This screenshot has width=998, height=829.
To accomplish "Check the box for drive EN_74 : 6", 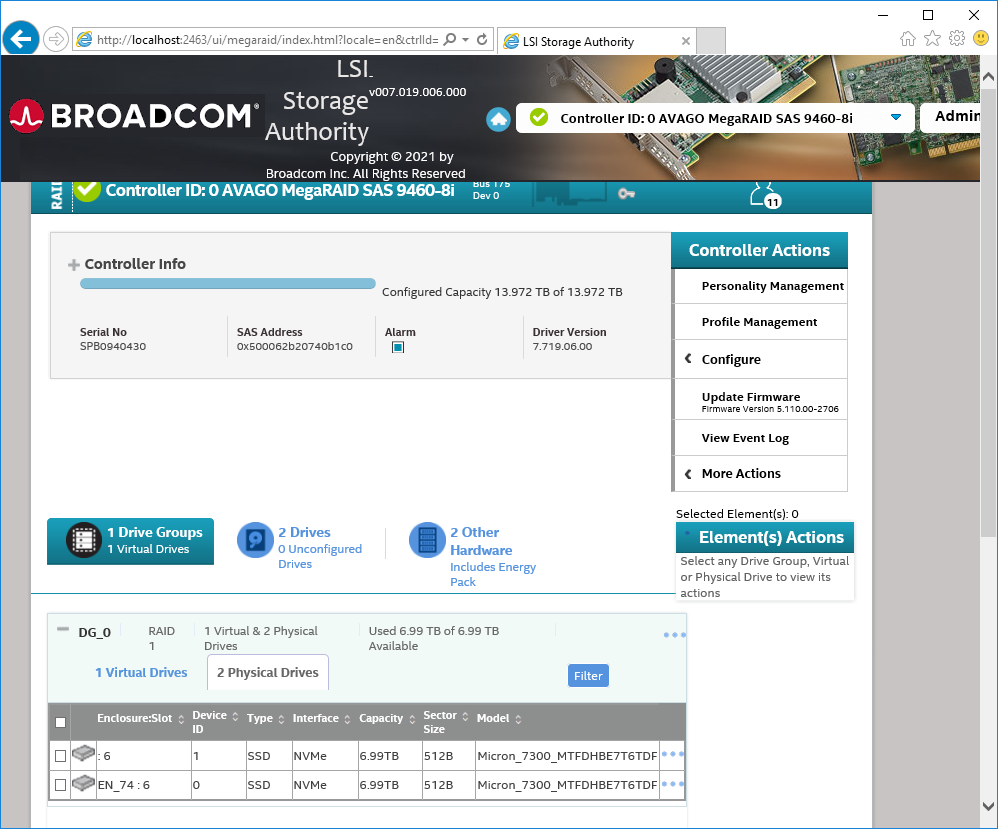I will point(60,785).
